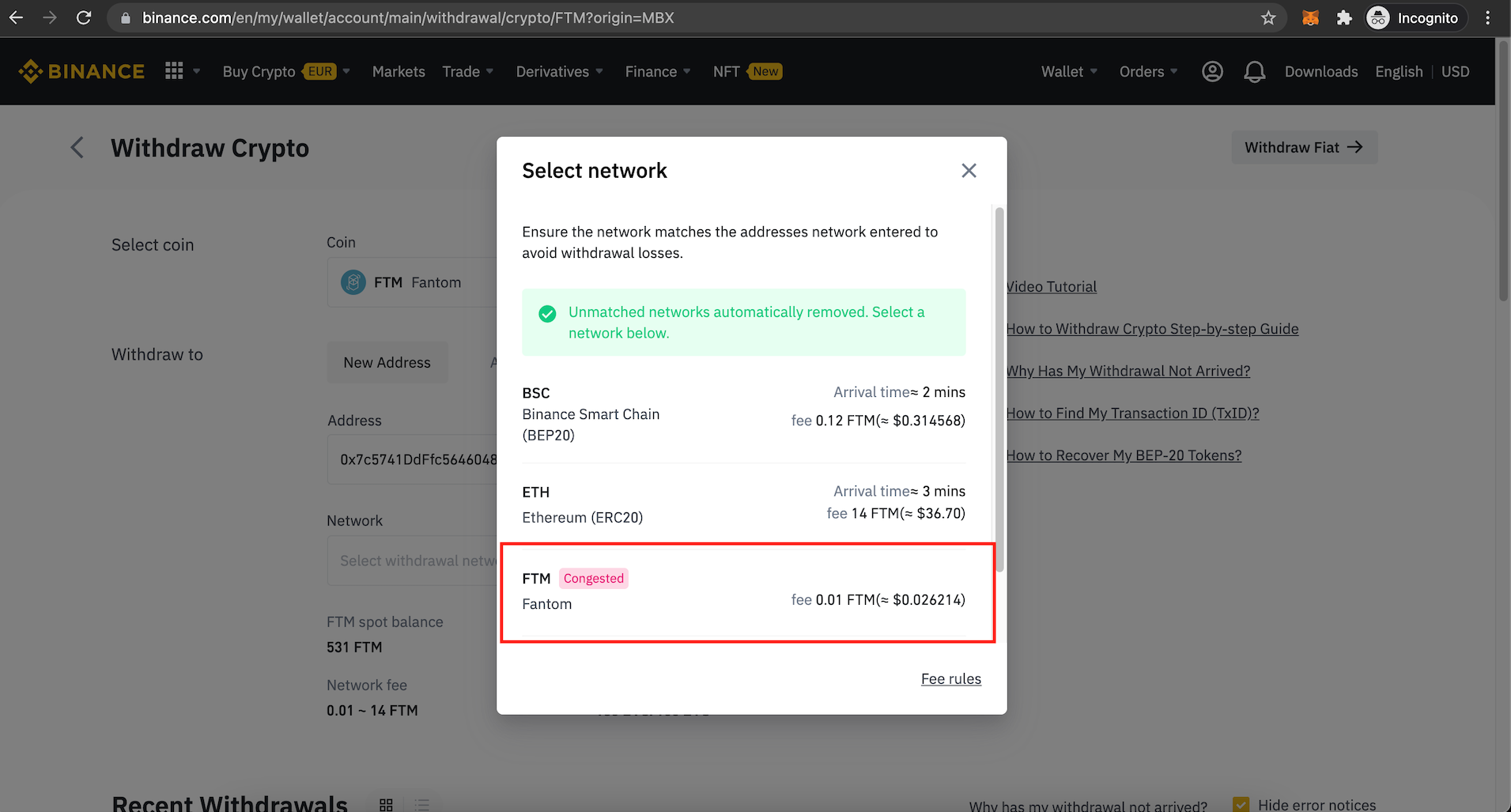Open the user account profile icon

coord(1212,71)
